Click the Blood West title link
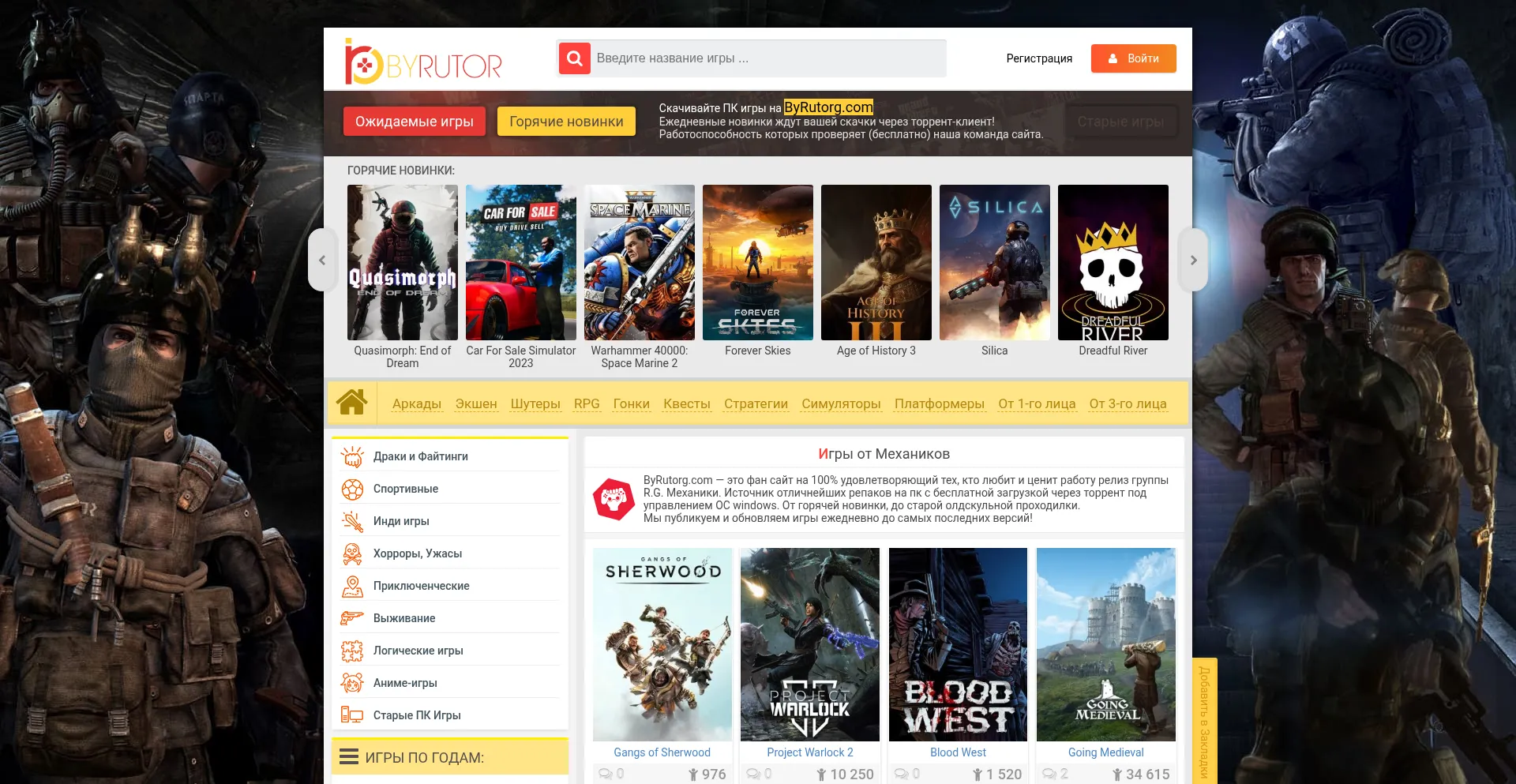The width and height of the screenshot is (1516, 784). [958, 752]
